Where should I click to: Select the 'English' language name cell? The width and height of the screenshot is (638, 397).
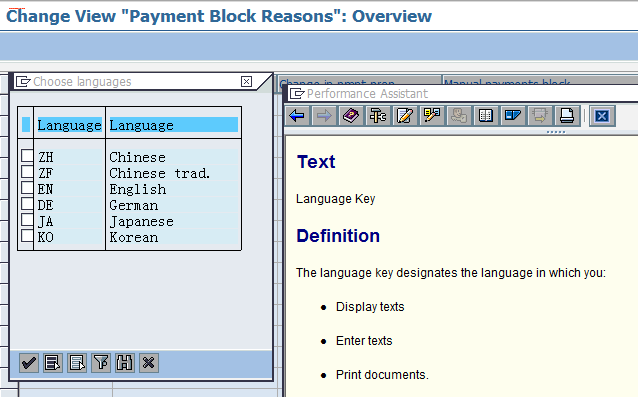pyautogui.click(x=173, y=189)
